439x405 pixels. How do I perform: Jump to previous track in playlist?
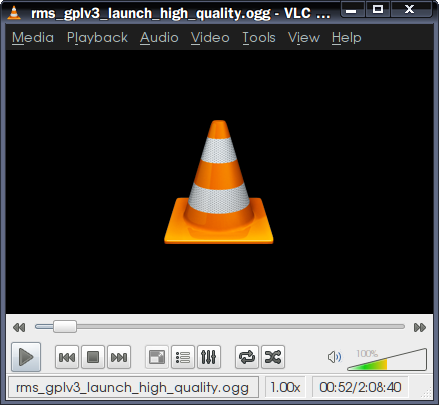point(67,357)
